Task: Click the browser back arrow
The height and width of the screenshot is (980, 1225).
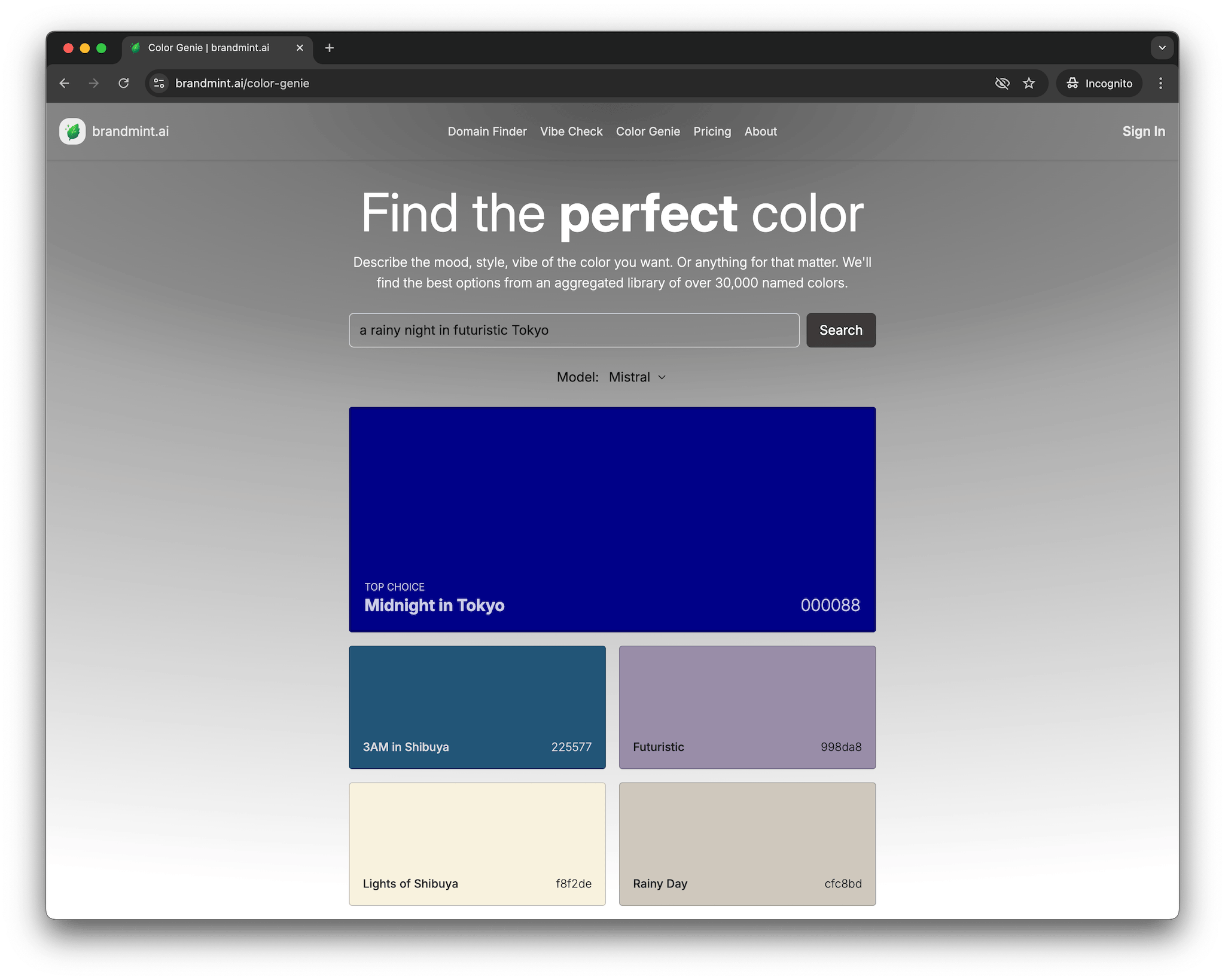Action: (65, 83)
